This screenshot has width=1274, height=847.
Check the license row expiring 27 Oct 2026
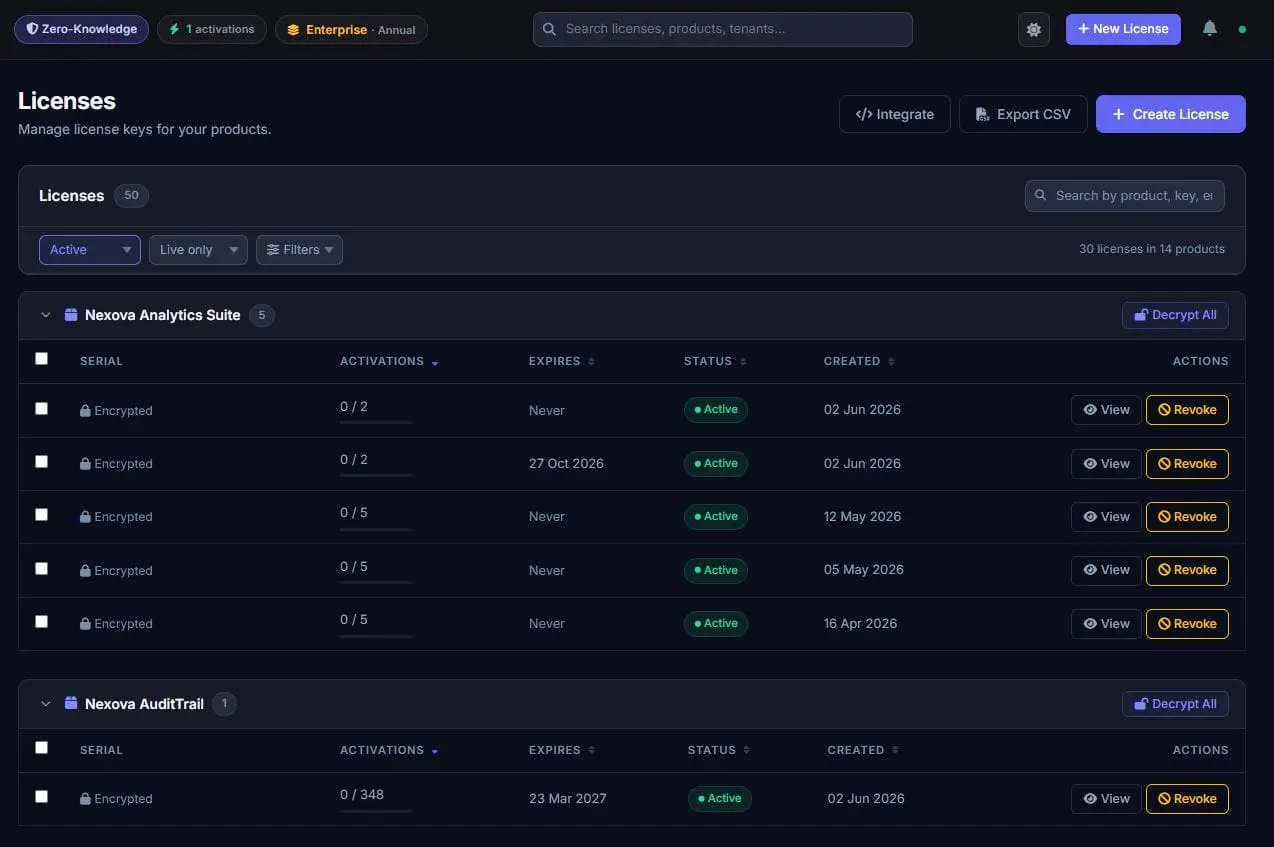[41, 461]
